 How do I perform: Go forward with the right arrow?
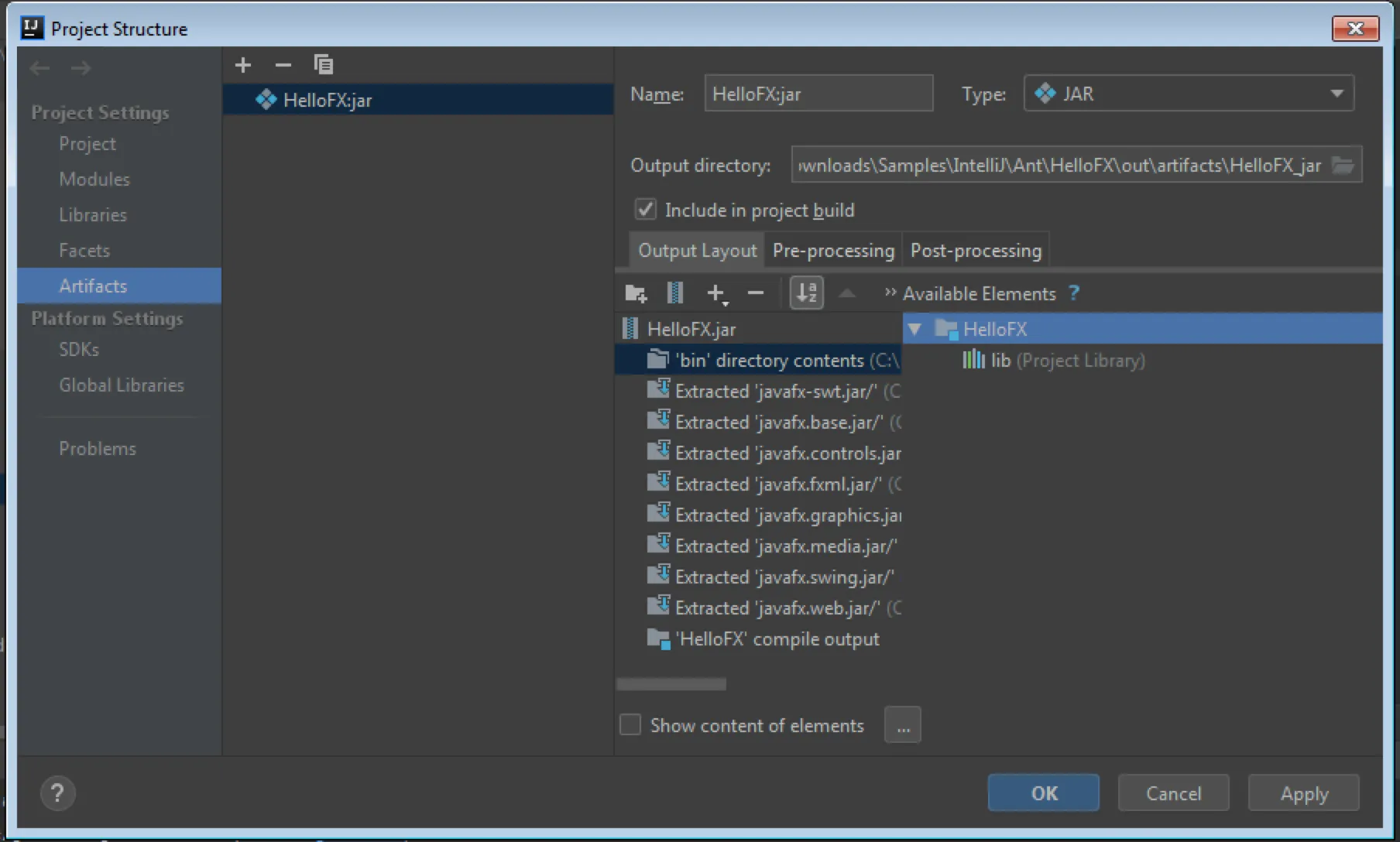[81, 68]
